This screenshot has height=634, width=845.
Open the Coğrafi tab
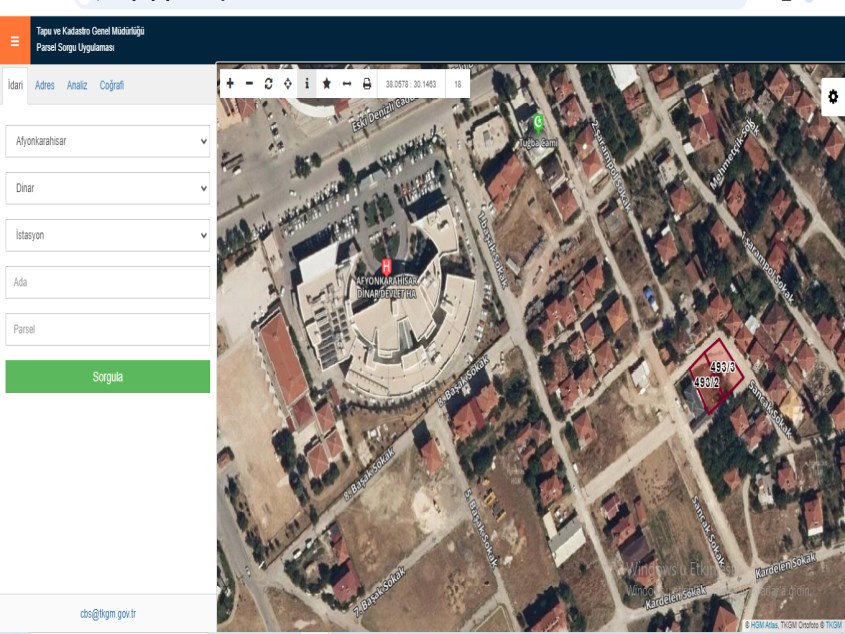coord(110,86)
